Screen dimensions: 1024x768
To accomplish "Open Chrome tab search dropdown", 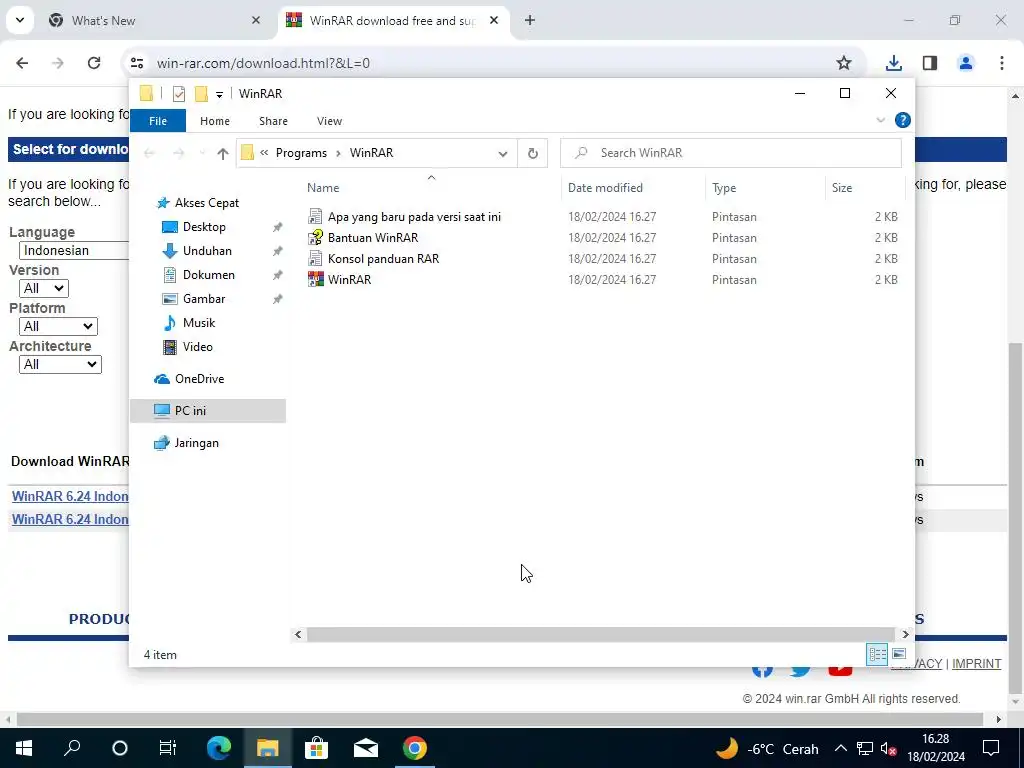I will pyautogui.click(x=20, y=20).
